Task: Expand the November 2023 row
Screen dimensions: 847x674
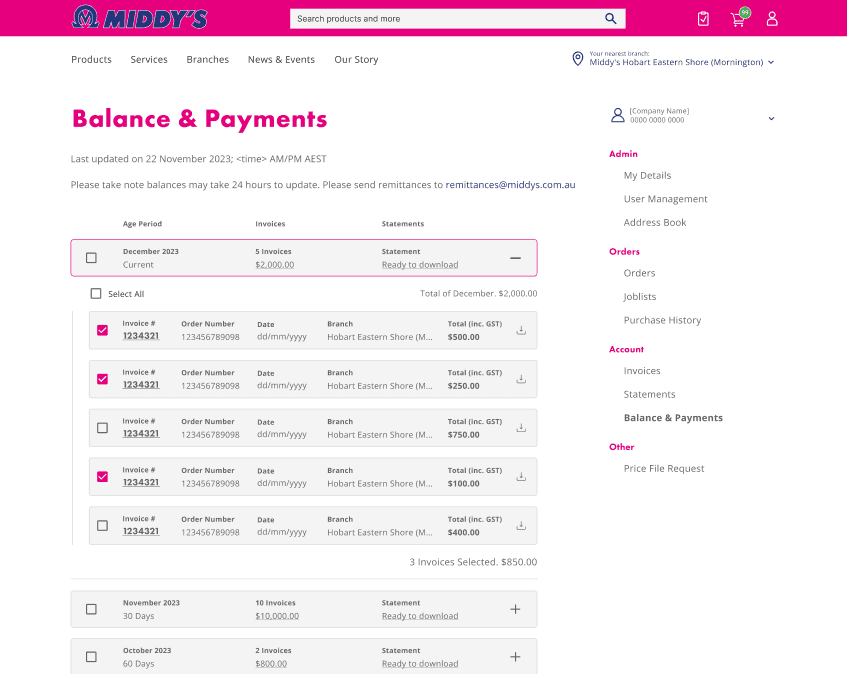Action: tap(515, 609)
